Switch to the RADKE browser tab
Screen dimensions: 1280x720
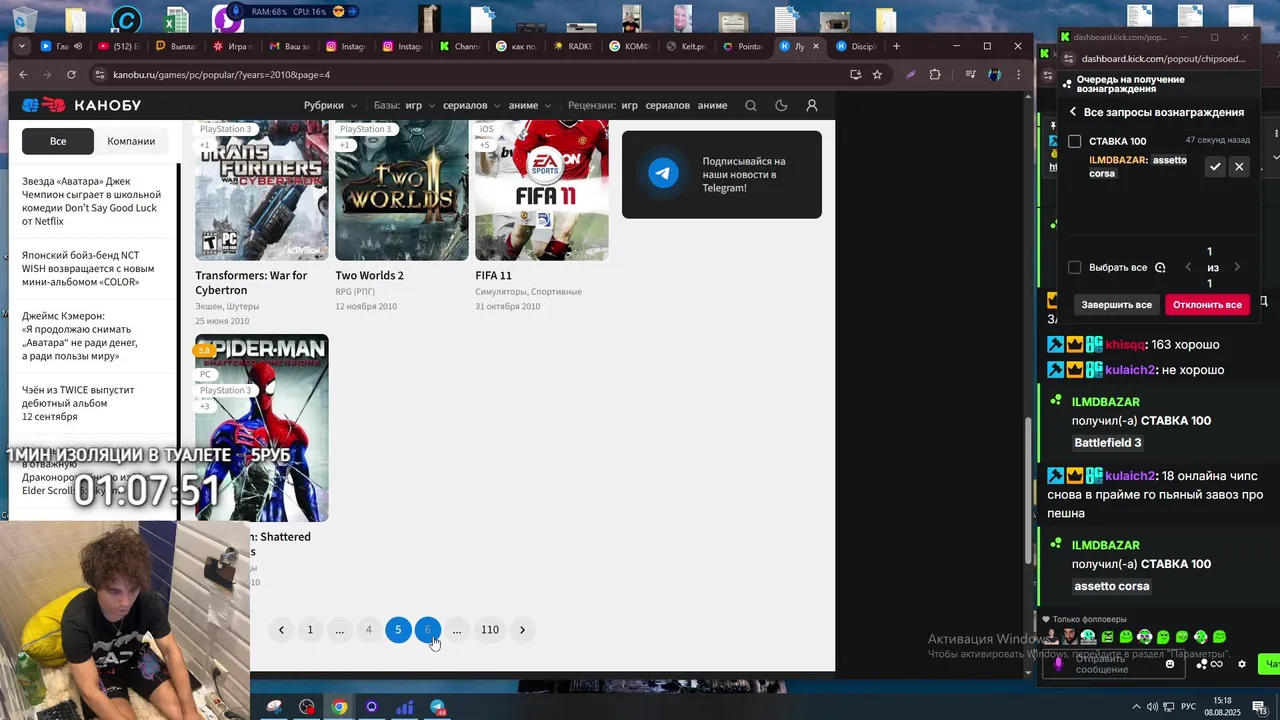573,46
